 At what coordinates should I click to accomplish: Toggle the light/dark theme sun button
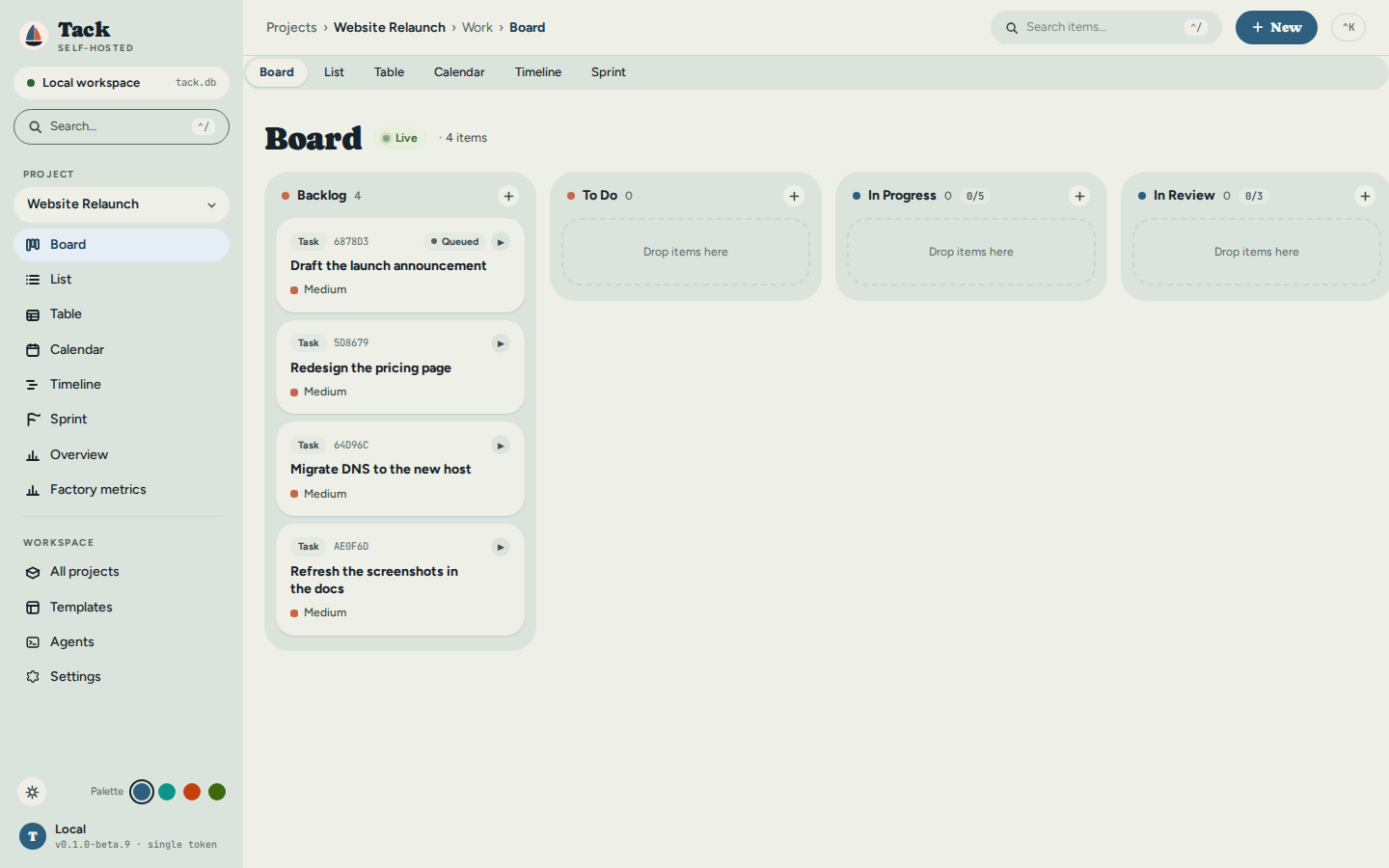tap(32, 792)
